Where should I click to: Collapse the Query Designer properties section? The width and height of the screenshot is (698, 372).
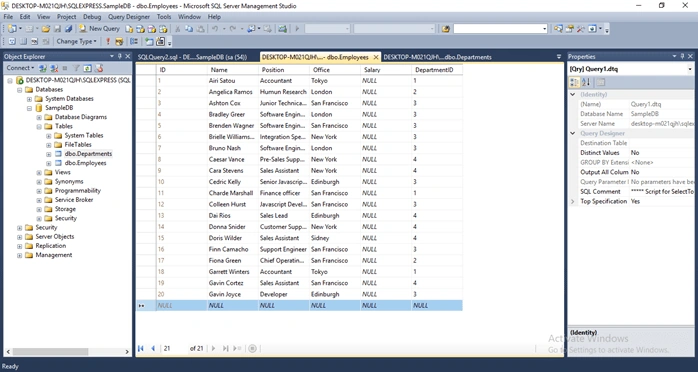point(573,133)
